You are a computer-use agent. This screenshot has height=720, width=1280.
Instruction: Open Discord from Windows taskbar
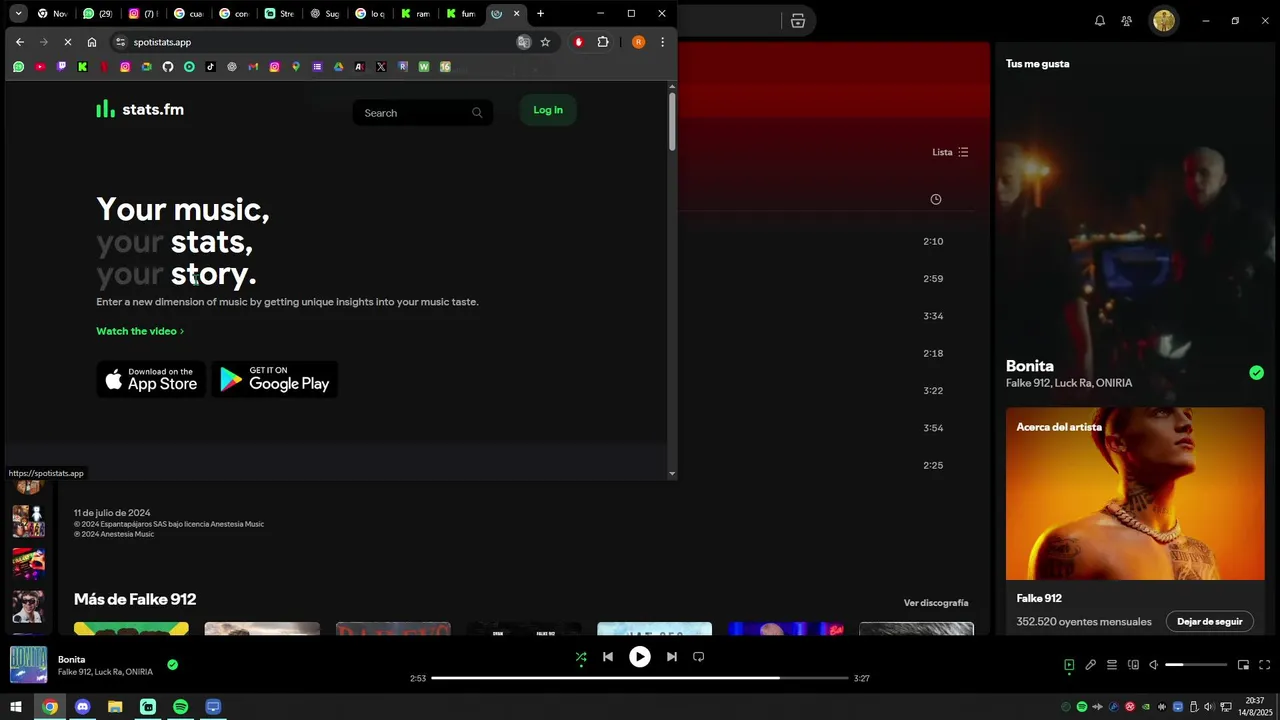82,707
